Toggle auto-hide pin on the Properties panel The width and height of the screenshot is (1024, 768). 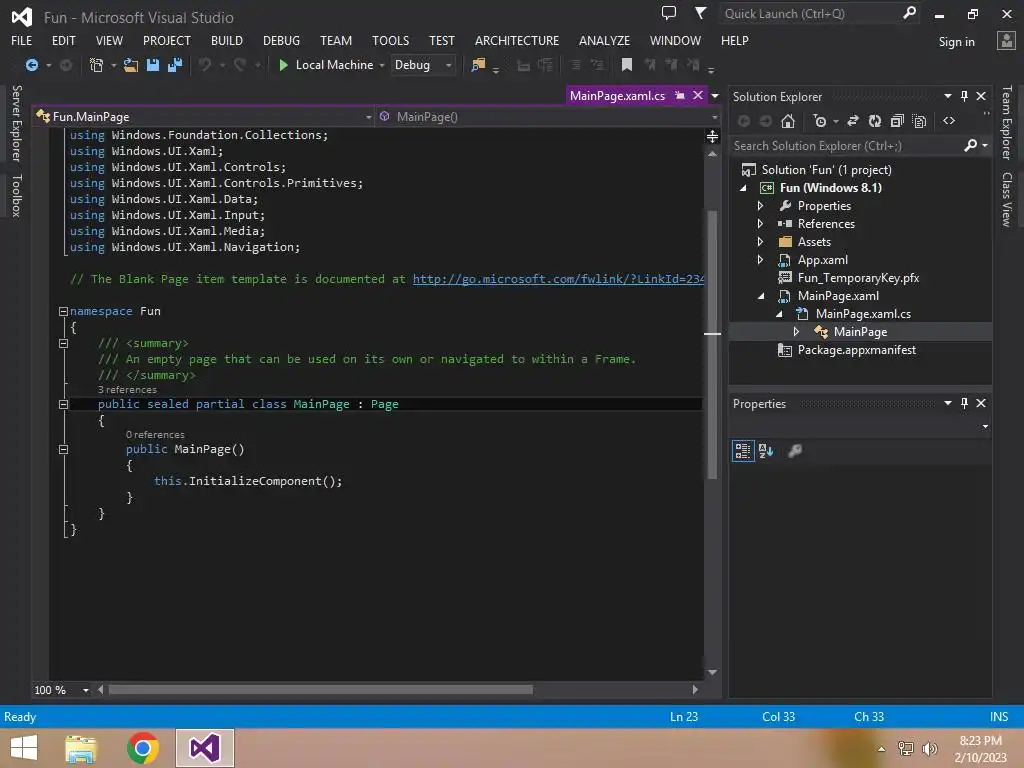point(965,403)
